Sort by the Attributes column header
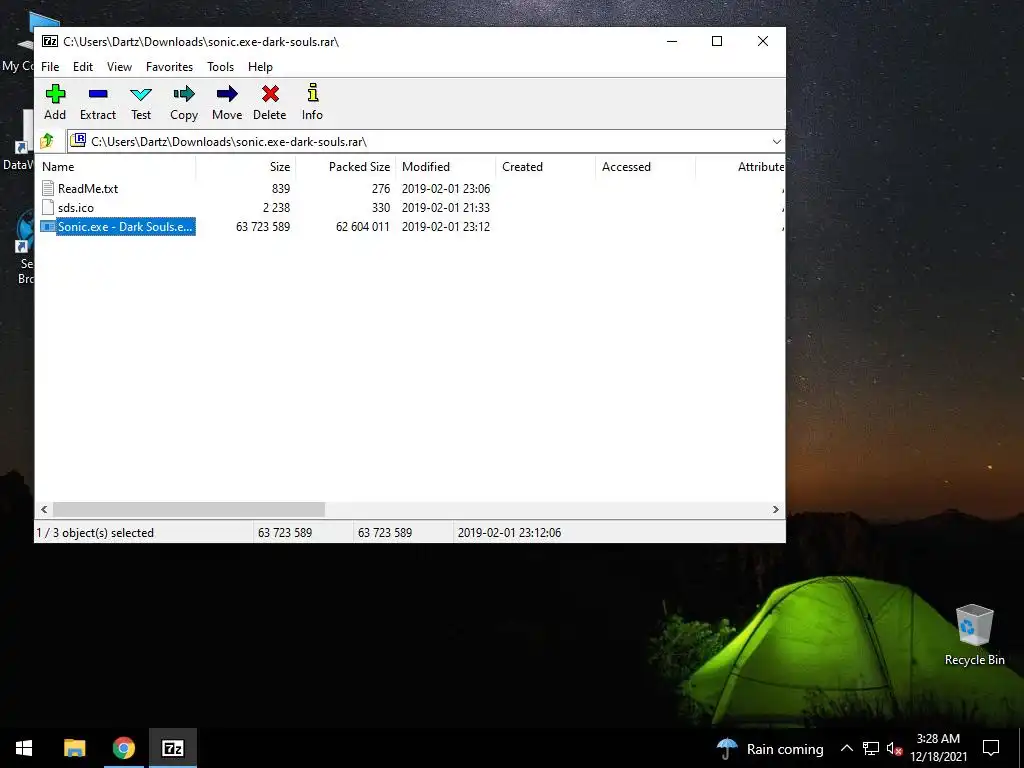This screenshot has width=1024, height=768. coord(740,167)
